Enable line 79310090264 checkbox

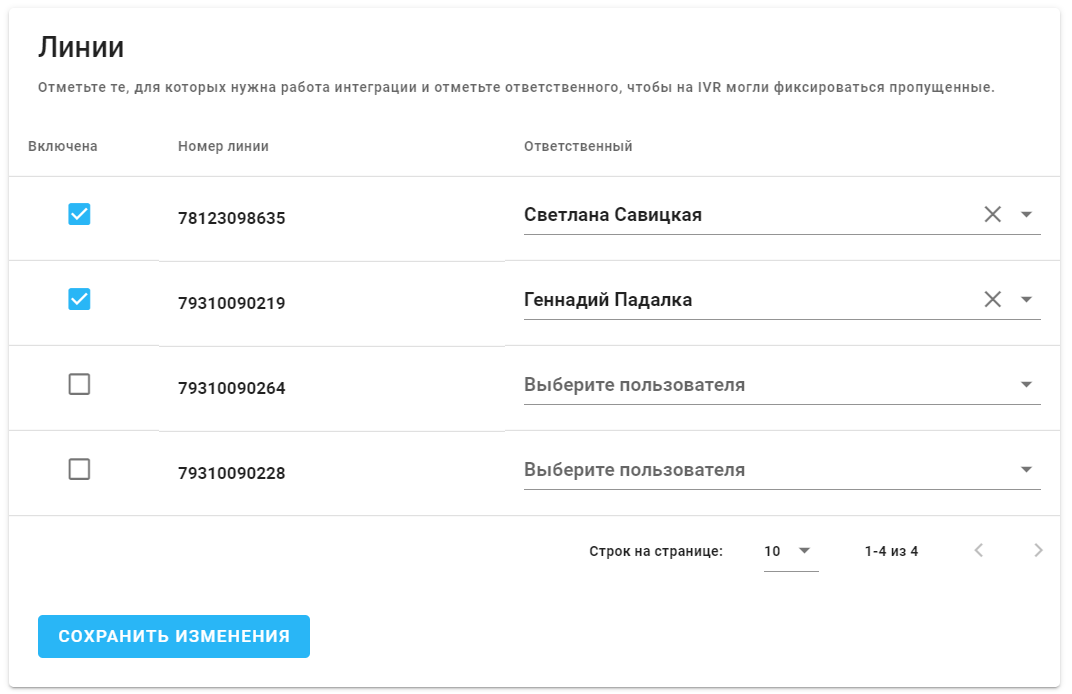(x=79, y=384)
